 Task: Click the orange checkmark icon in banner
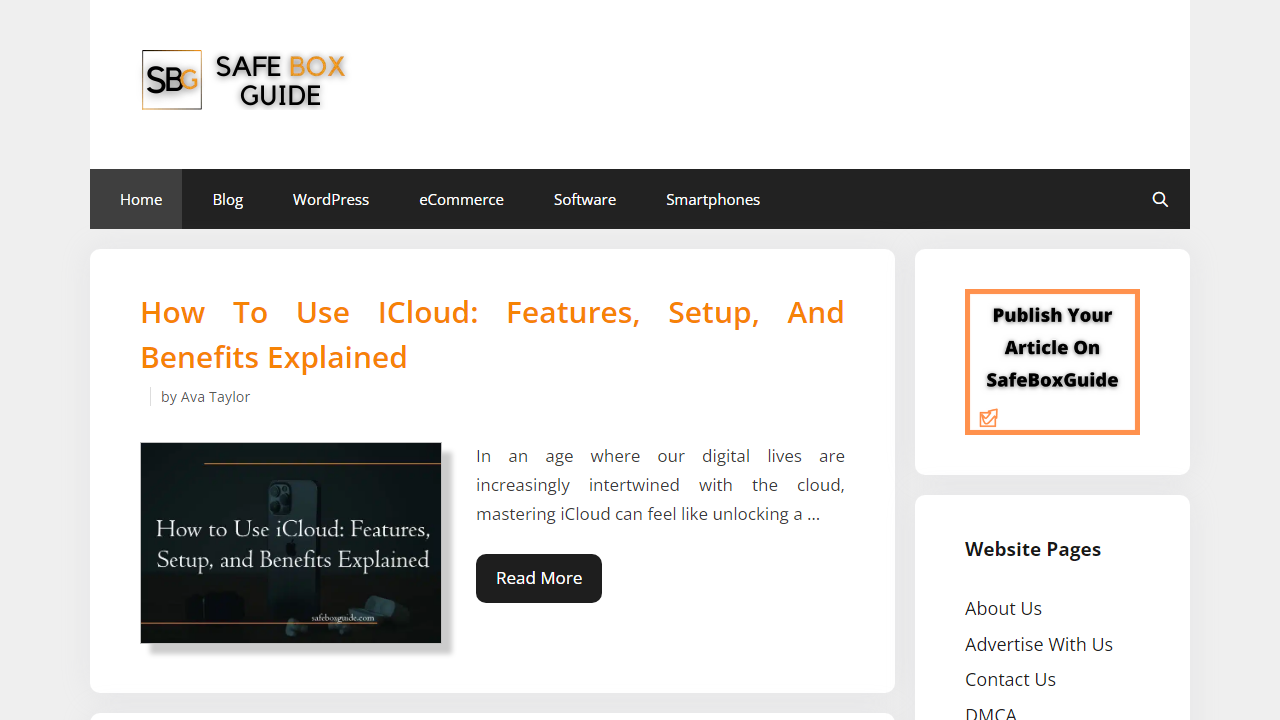(x=989, y=418)
